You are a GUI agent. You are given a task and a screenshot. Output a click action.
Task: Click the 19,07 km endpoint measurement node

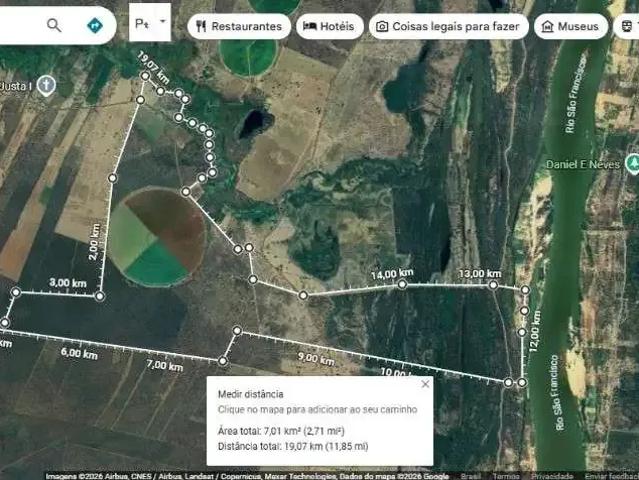145,76
